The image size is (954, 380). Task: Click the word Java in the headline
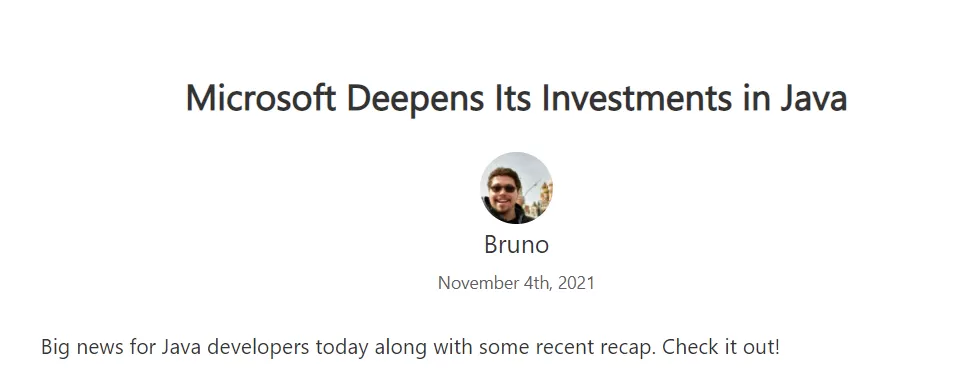[813, 98]
